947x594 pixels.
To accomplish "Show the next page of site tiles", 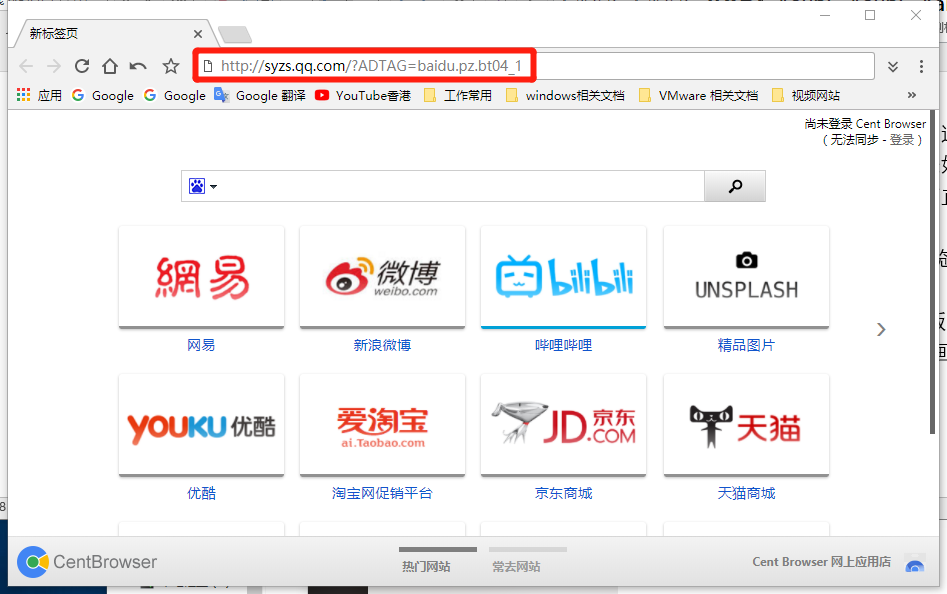I will click(881, 329).
